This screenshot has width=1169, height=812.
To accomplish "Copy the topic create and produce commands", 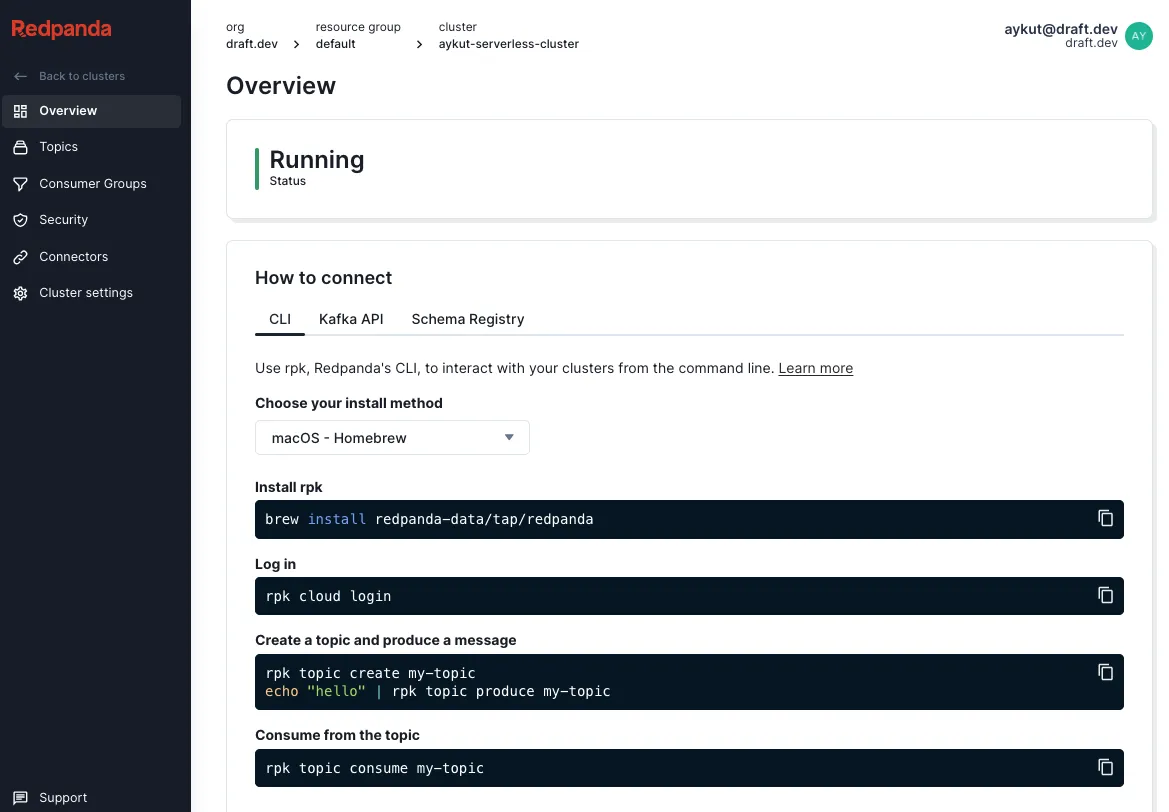I will pyautogui.click(x=1105, y=672).
